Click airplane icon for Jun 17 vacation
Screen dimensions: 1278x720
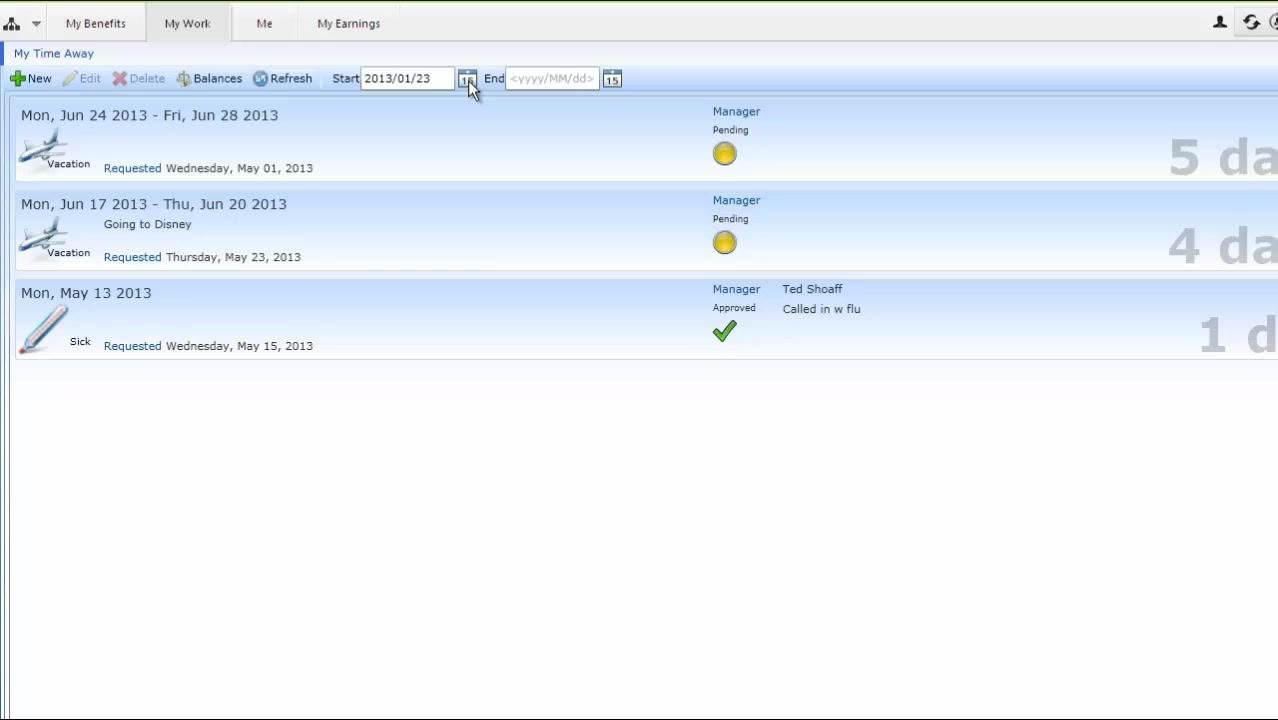coord(42,239)
